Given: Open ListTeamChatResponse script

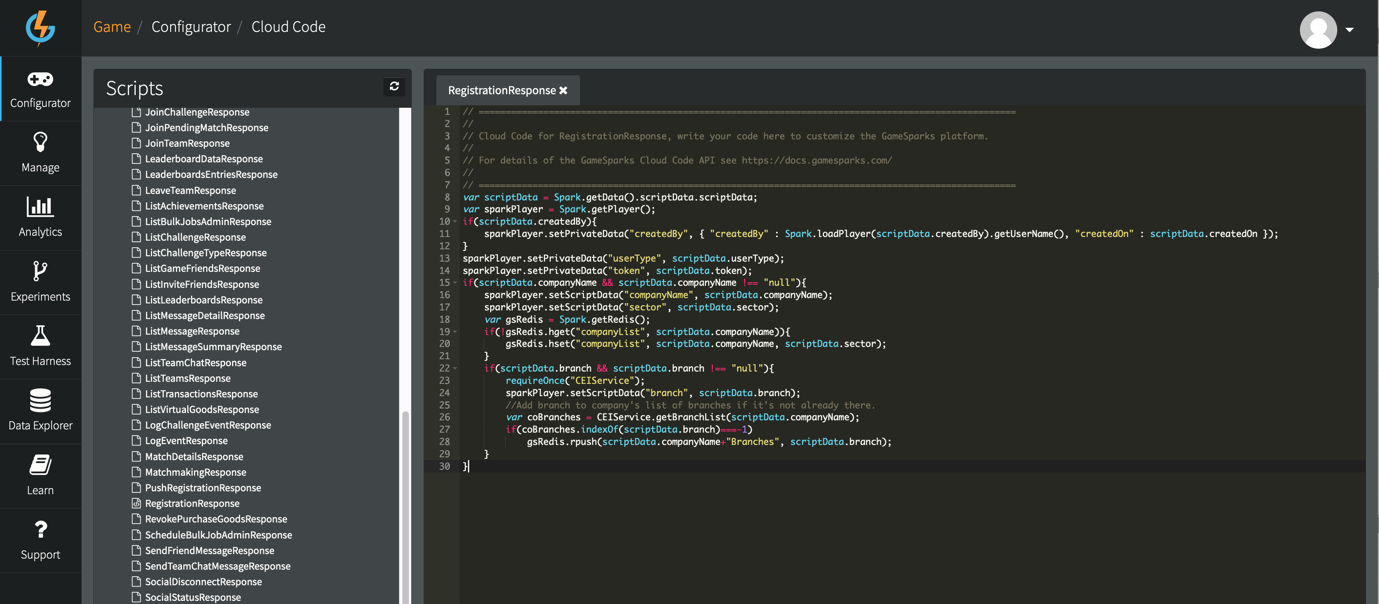Looking at the screenshot, I should 195,363.
